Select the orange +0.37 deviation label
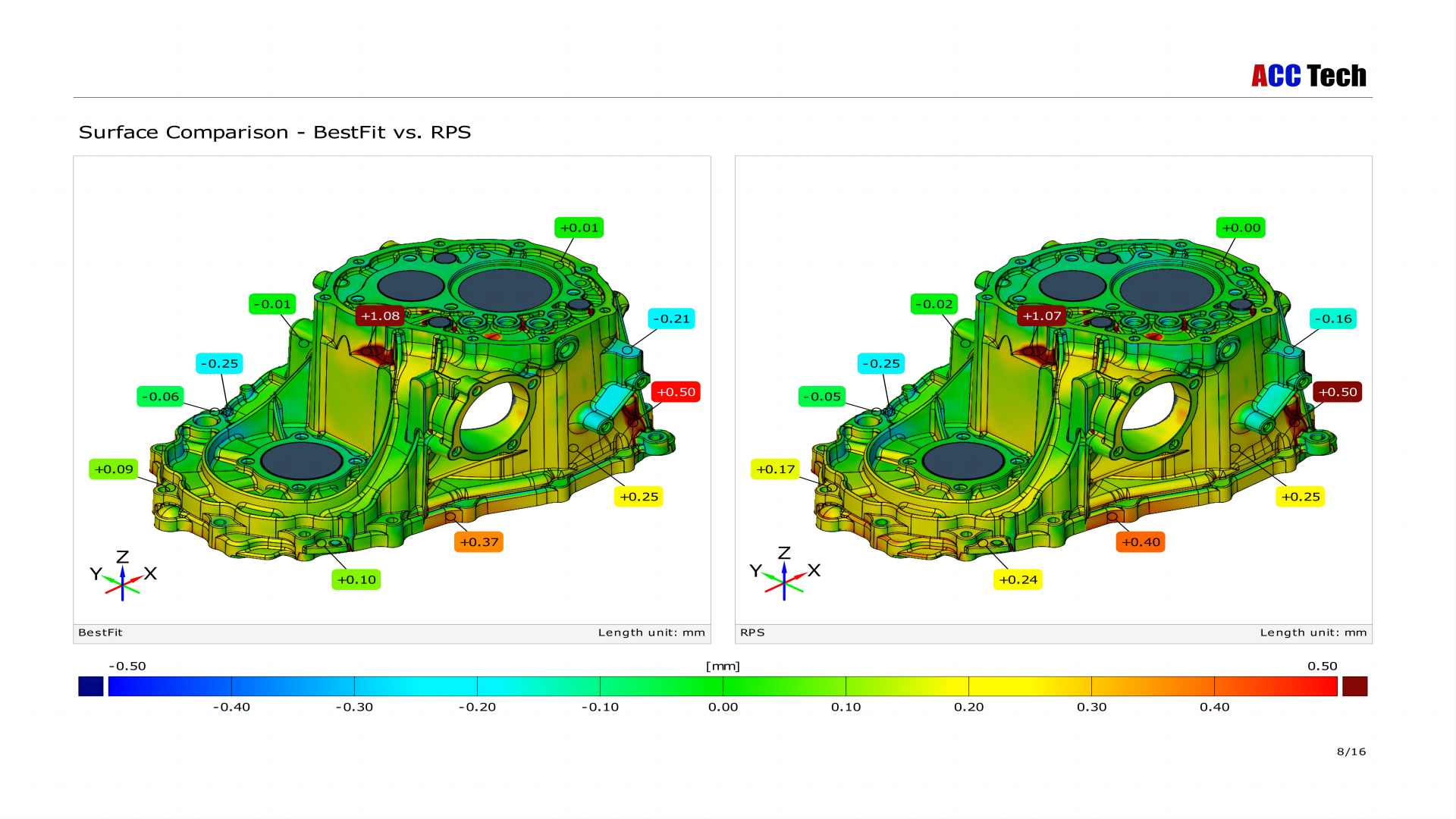Image resolution: width=1456 pixels, height=819 pixels. (479, 542)
